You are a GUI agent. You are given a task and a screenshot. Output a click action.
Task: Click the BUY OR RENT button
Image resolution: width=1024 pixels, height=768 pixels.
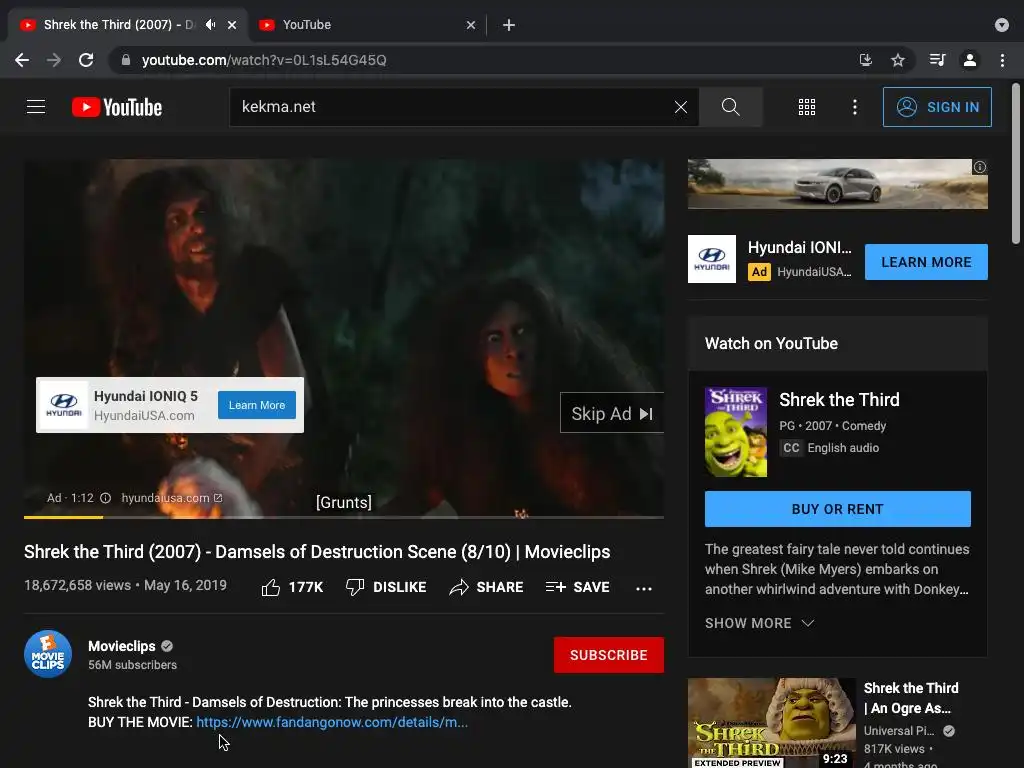click(x=838, y=509)
